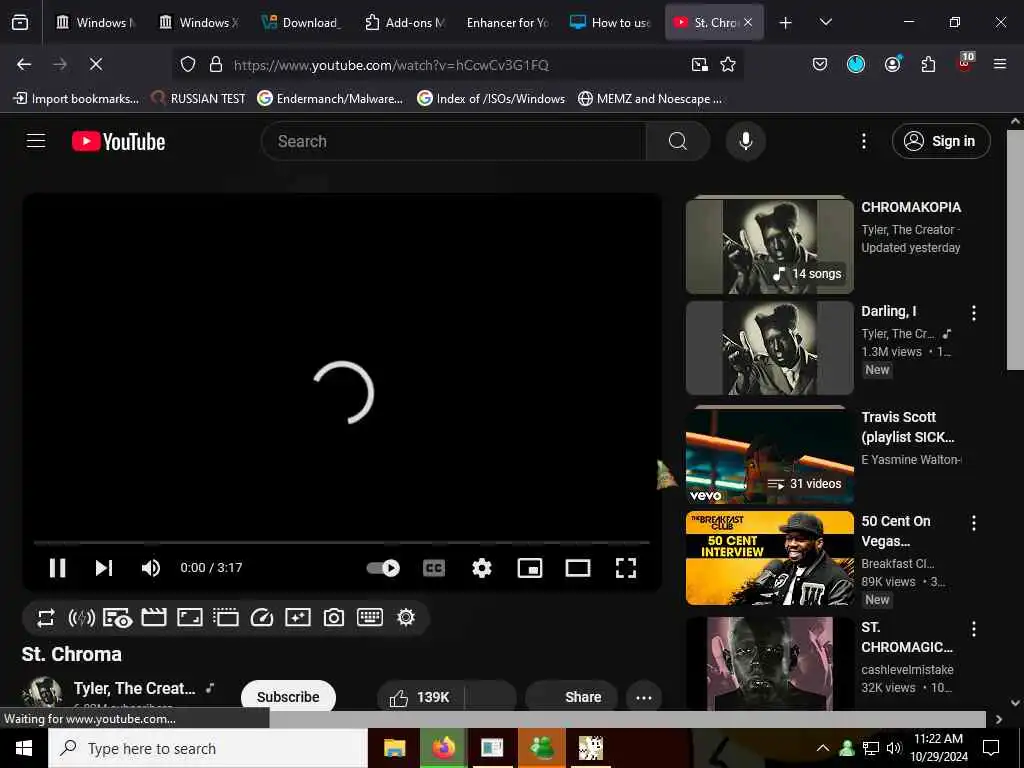Open Enhancer toolbar settings gear
The height and width of the screenshot is (768, 1024).
click(406, 618)
